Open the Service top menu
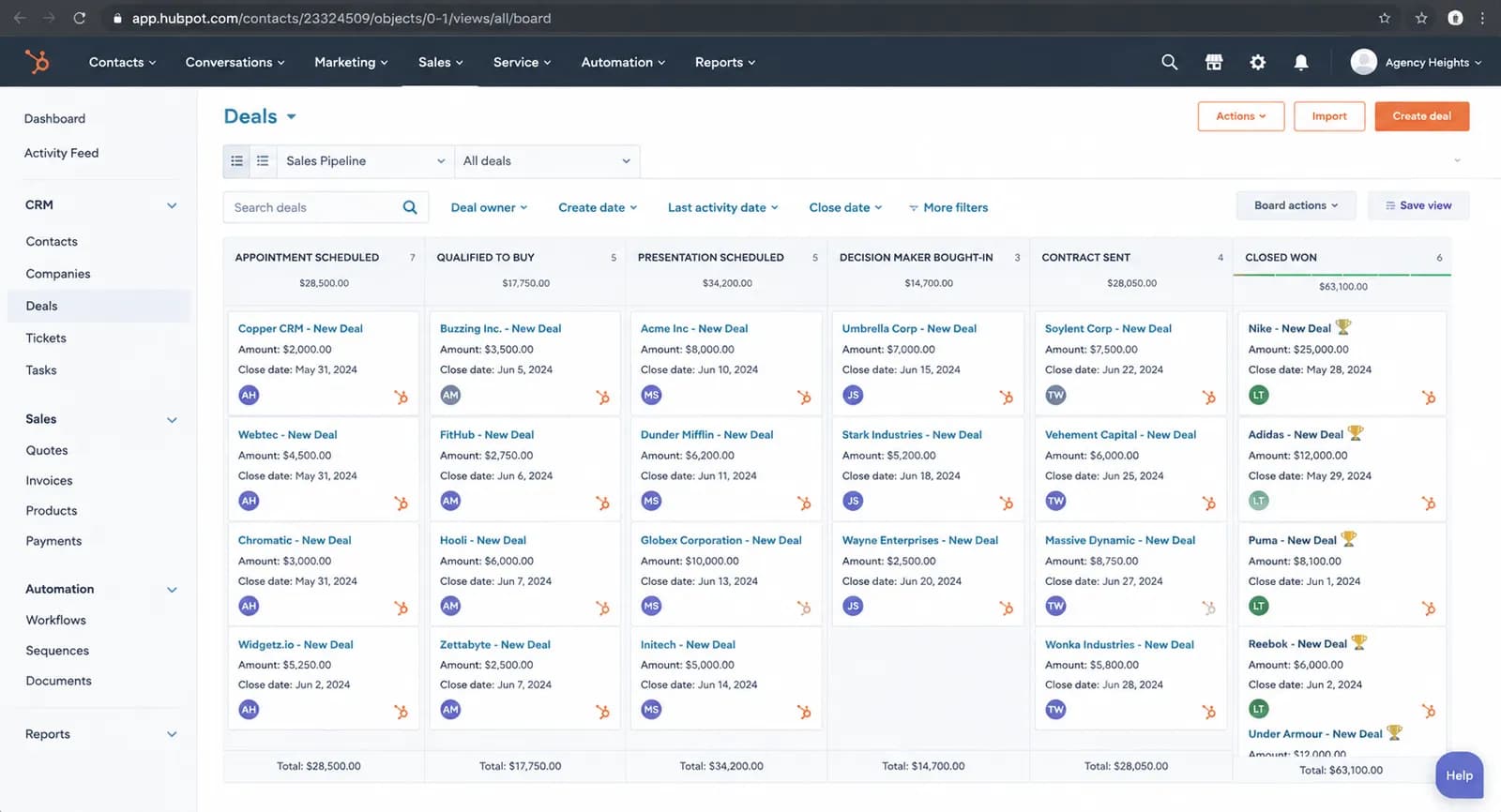 [x=522, y=62]
